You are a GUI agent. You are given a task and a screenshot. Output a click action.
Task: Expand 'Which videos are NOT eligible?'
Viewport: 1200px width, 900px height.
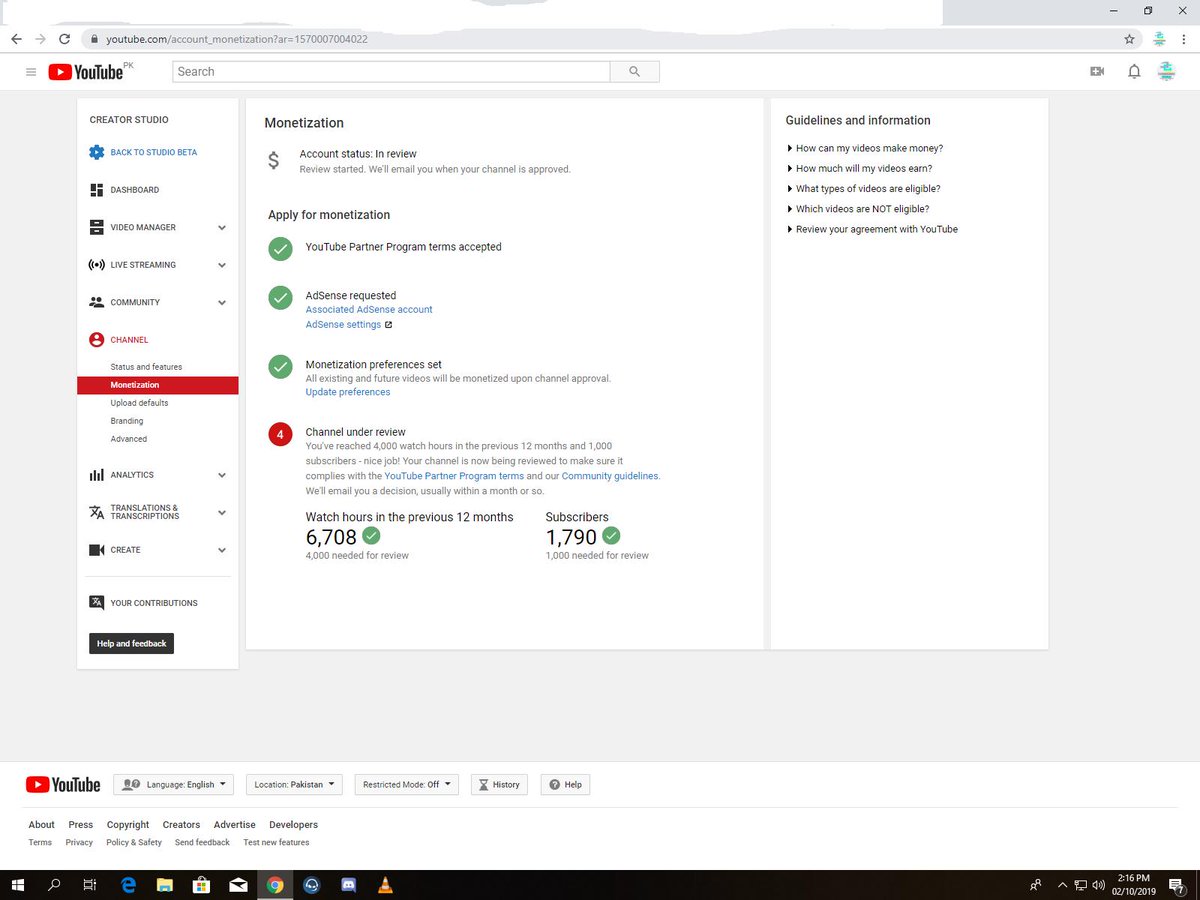tap(858, 209)
